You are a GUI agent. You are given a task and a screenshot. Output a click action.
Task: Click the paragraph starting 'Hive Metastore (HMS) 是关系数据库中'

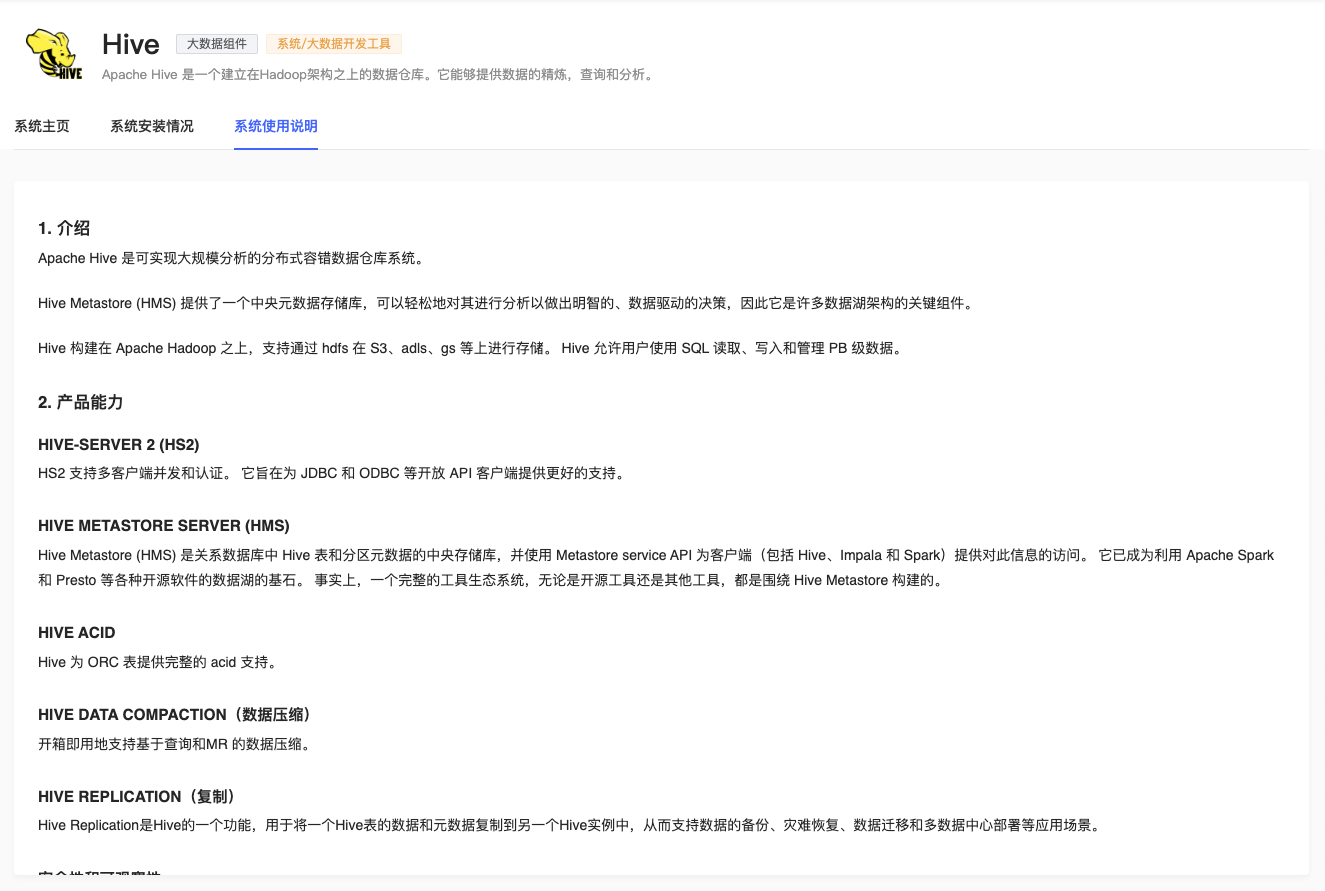[x=656, y=568]
